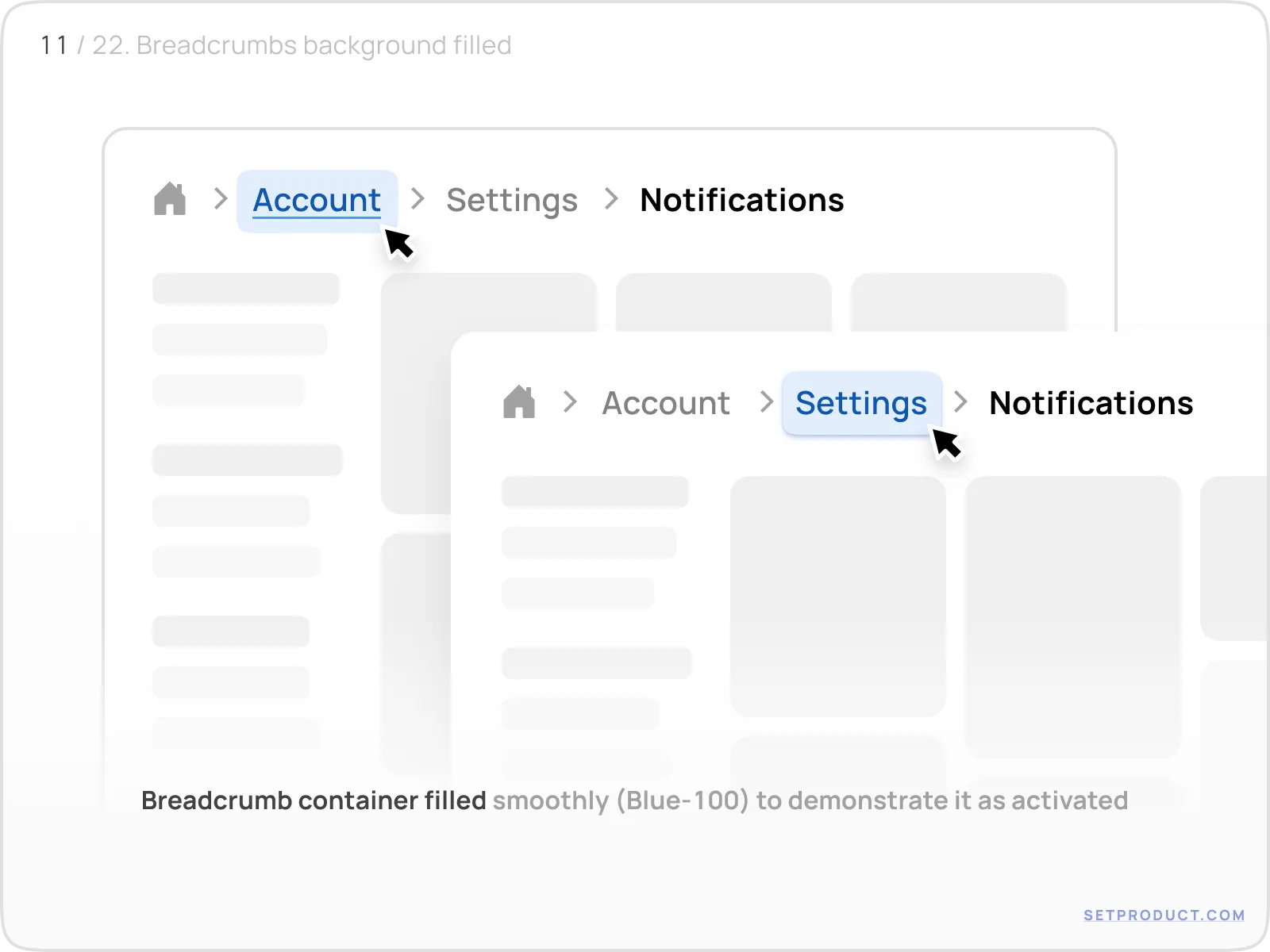This screenshot has width=1270, height=952.
Task: Visit the SETPRODUCT.COM link
Action: point(1164,915)
